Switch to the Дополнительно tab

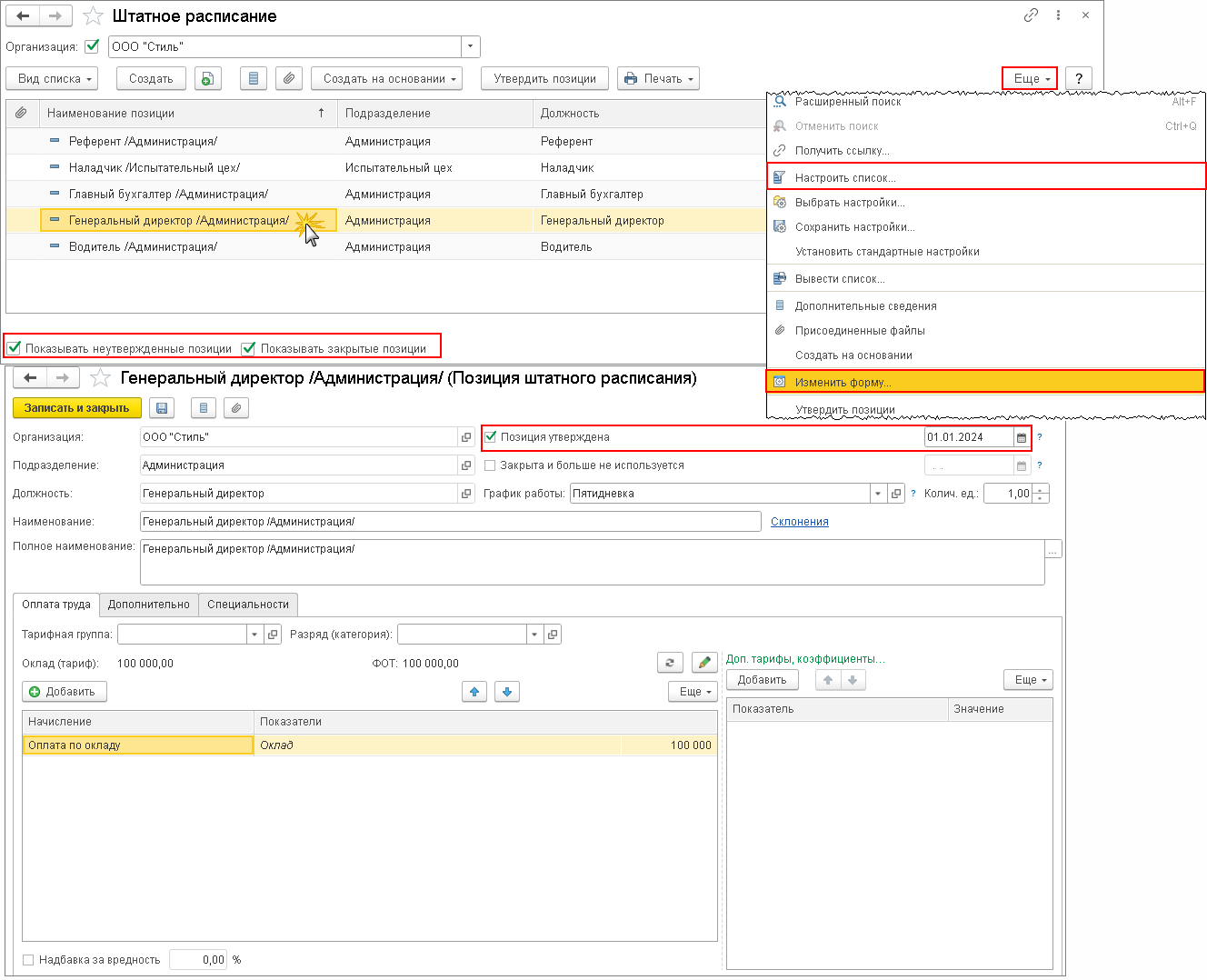[149, 605]
